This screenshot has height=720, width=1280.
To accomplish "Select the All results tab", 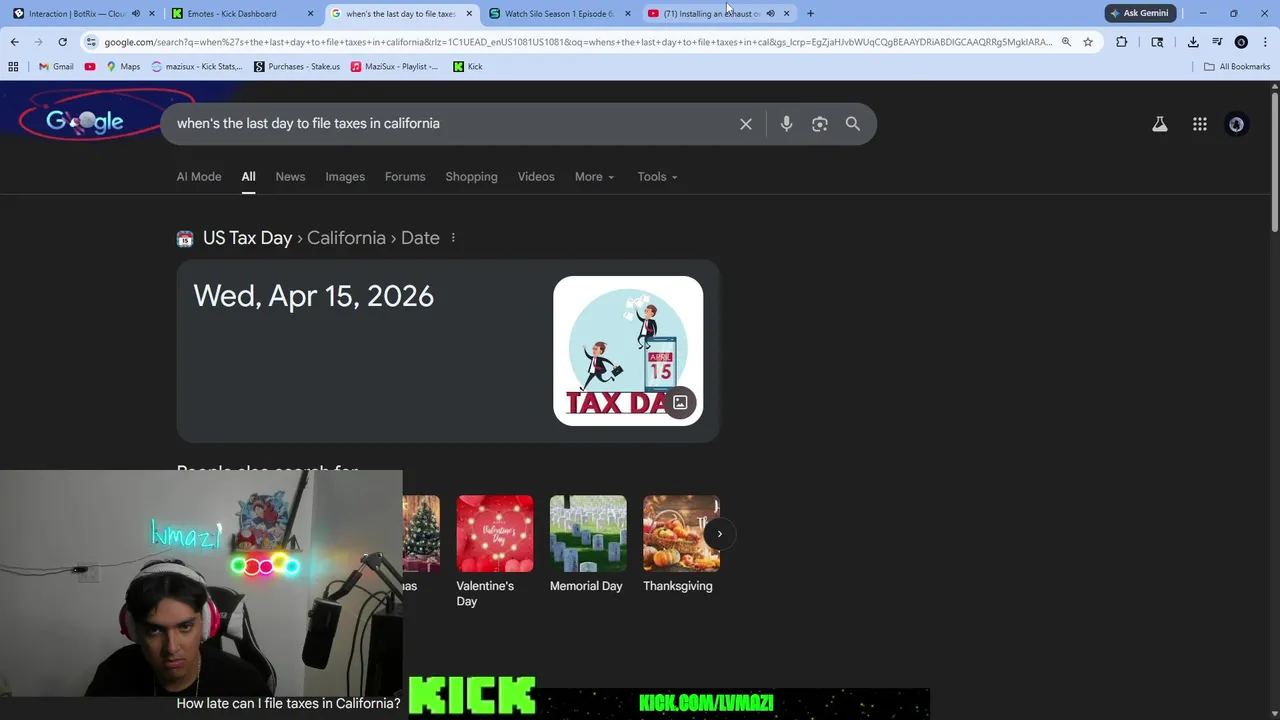I will point(248,177).
